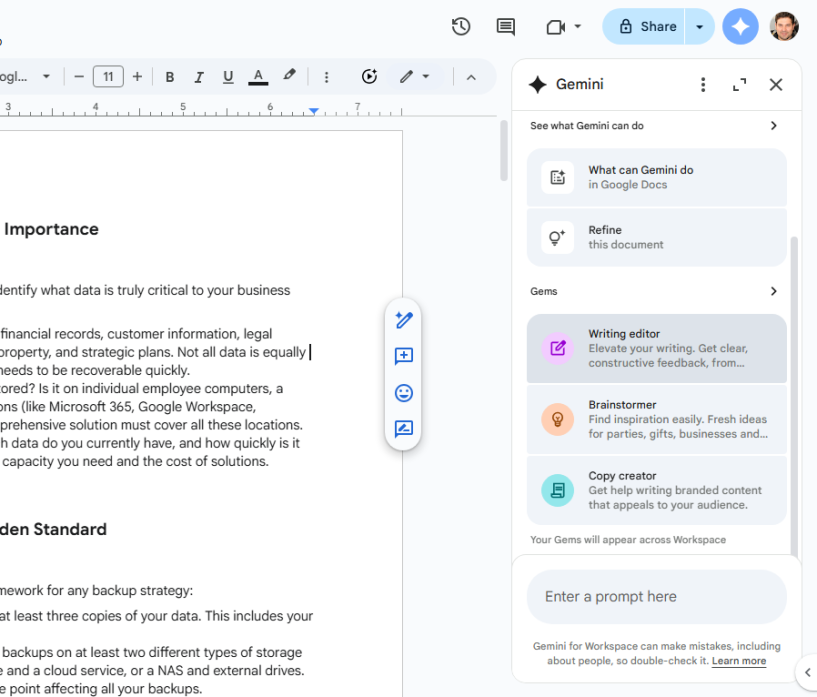
Task: Add a comment using the floating comment icon
Action: point(403,356)
